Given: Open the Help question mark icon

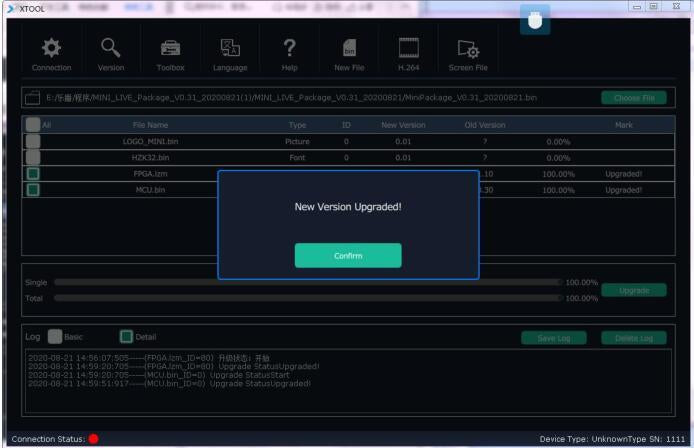Looking at the screenshot, I should [x=289, y=48].
